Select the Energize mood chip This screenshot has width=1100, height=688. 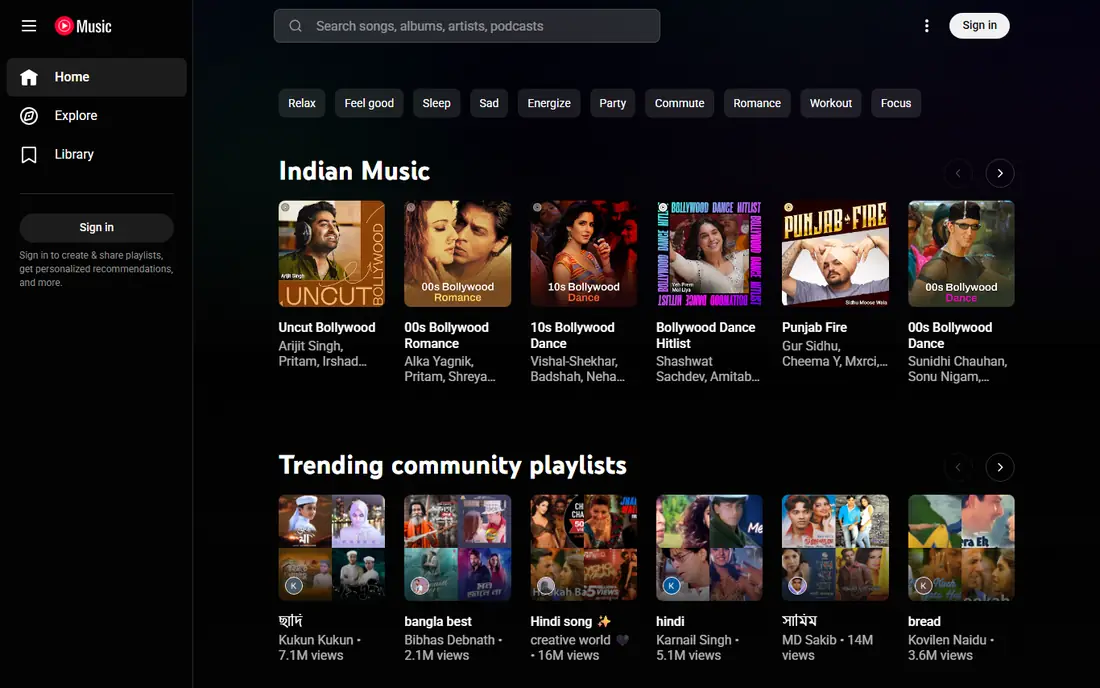[549, 103]
